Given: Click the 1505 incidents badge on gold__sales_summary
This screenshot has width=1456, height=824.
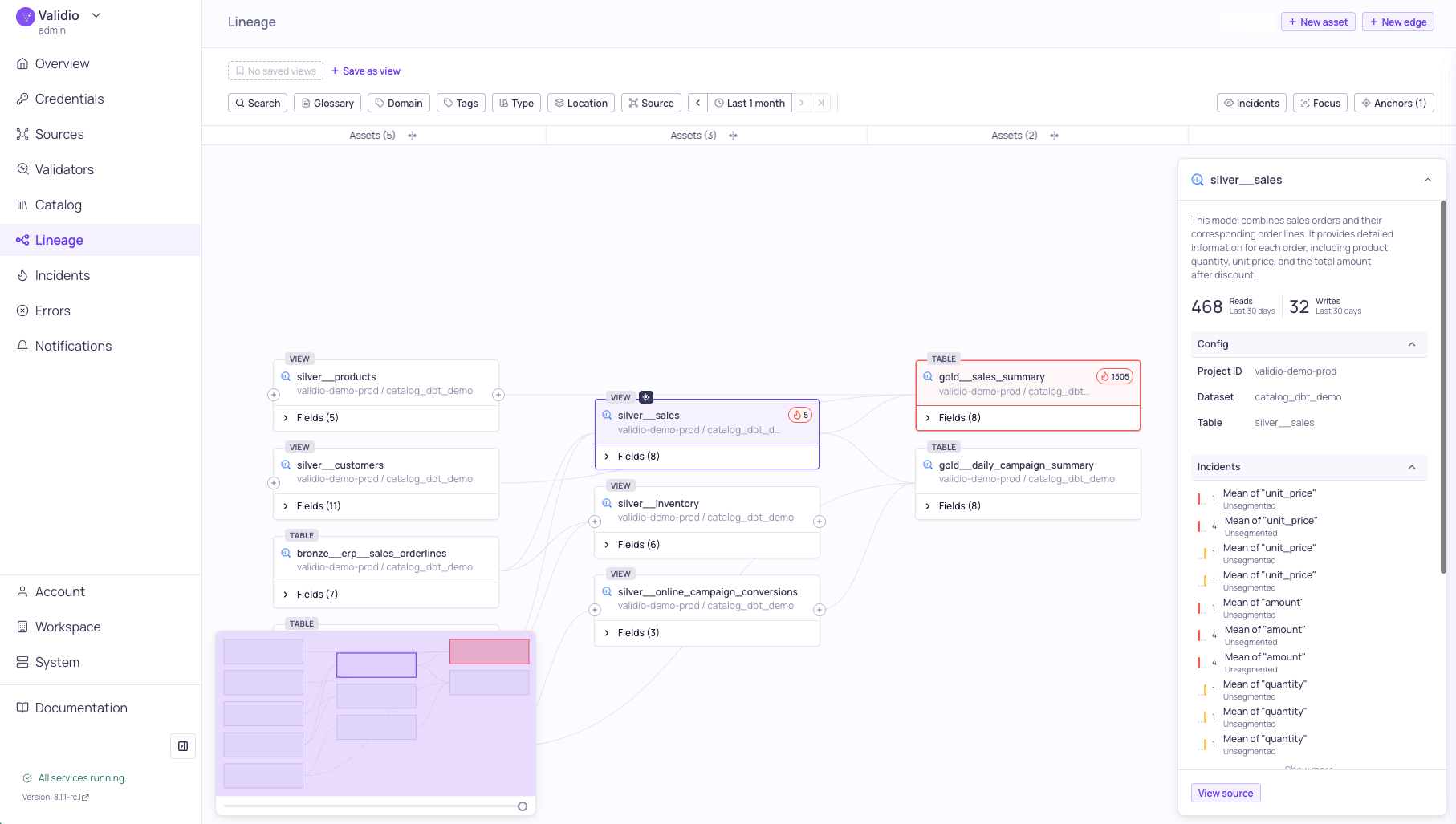Looking at the screenshot, I should click(1115, 376).
